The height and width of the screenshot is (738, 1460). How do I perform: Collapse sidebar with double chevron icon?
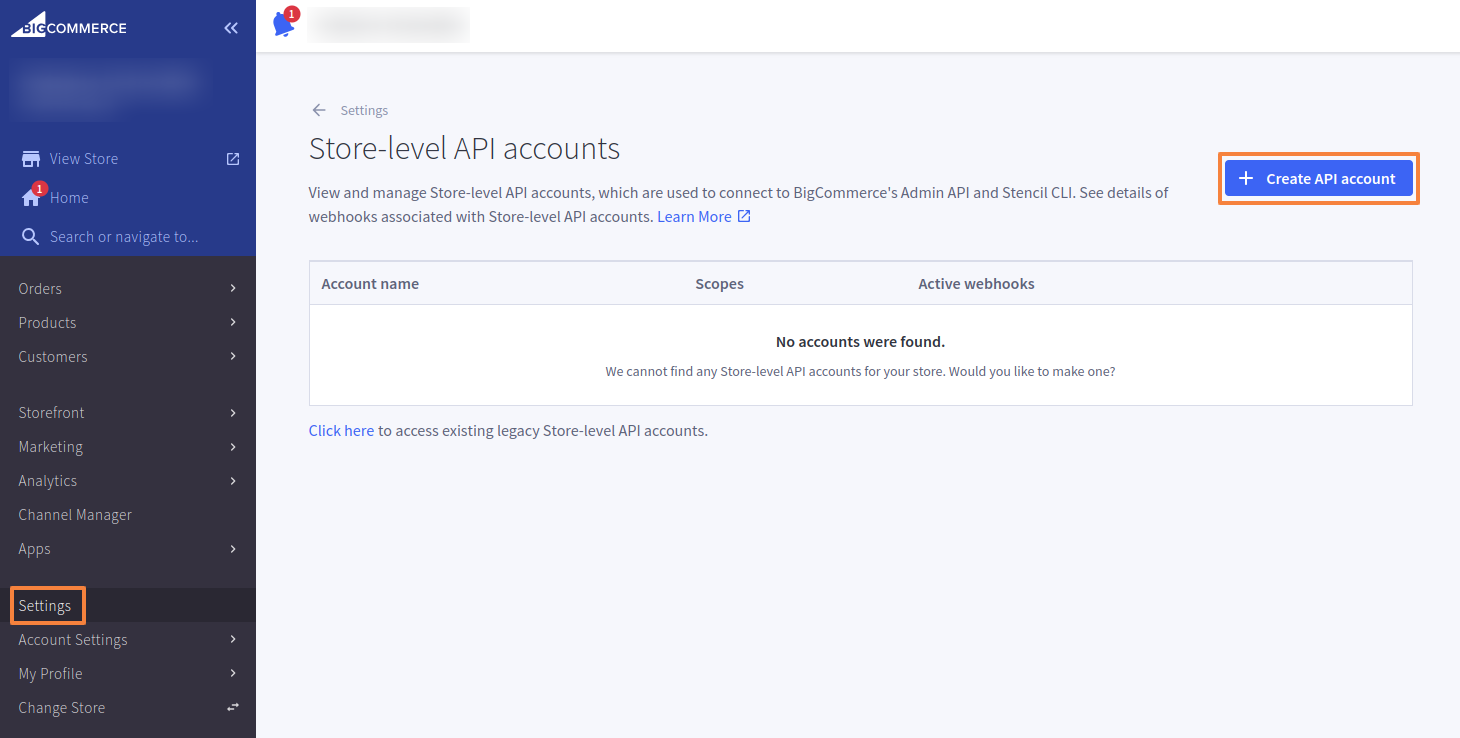coord(231,28)
